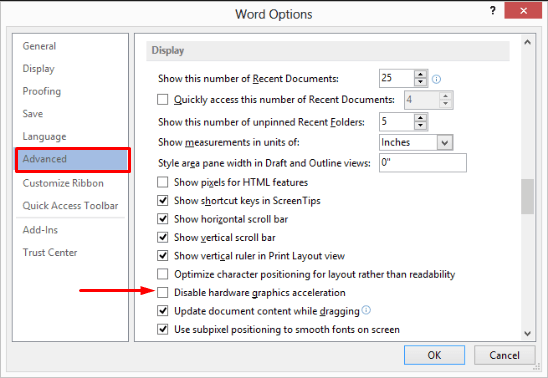Switch to the Proofing category
Image resolution: width=548 pixels, height=378 pixels.
[x=42, y=92]
